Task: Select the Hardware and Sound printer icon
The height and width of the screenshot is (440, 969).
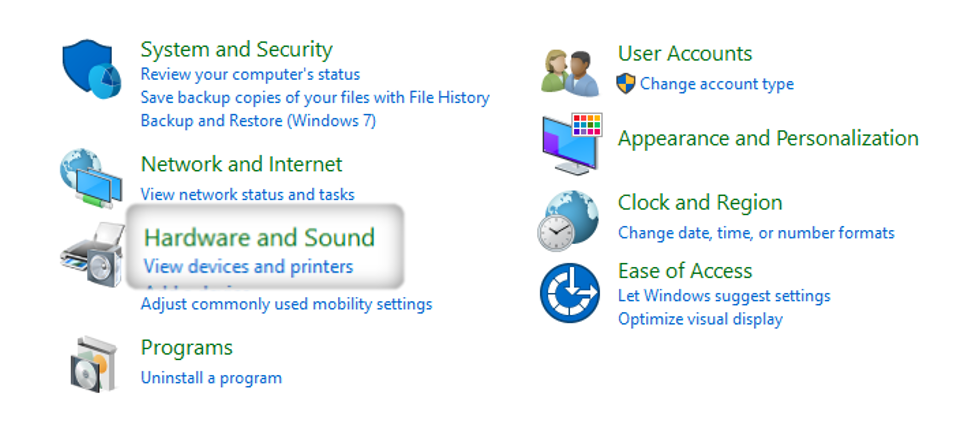Action: click(x=93, y=254)
